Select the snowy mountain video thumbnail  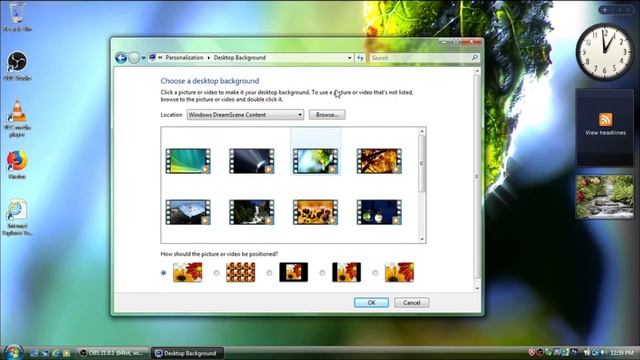[188, 212]
